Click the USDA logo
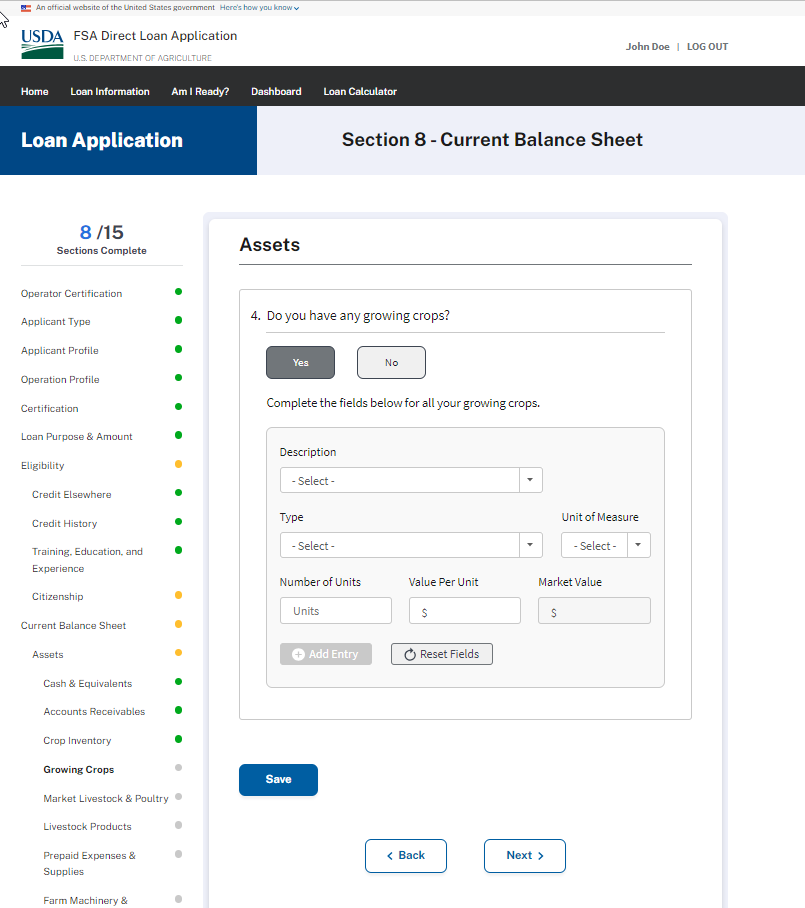Screen dimensions: 805x908 [42, 44]
